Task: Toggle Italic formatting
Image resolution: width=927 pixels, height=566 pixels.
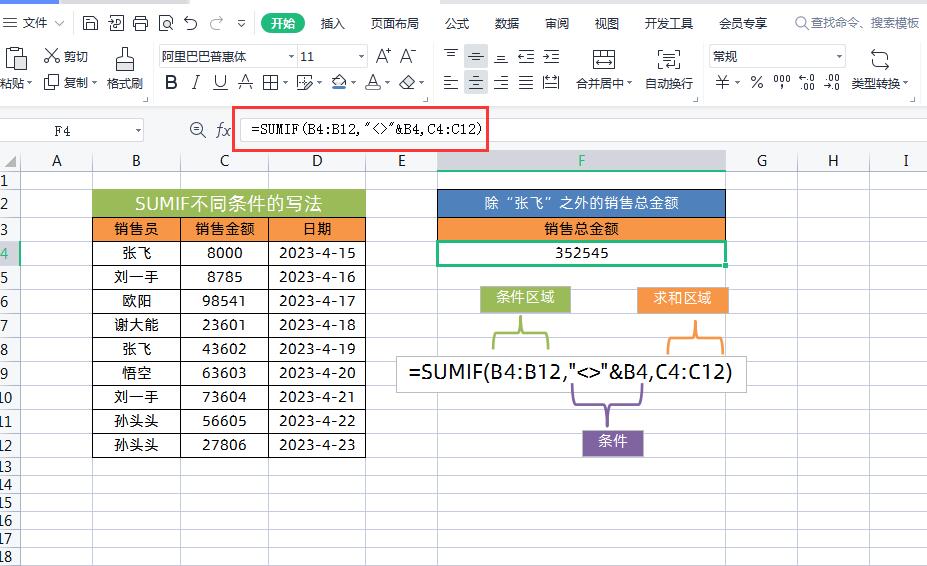Action: (x=196, y=82)
